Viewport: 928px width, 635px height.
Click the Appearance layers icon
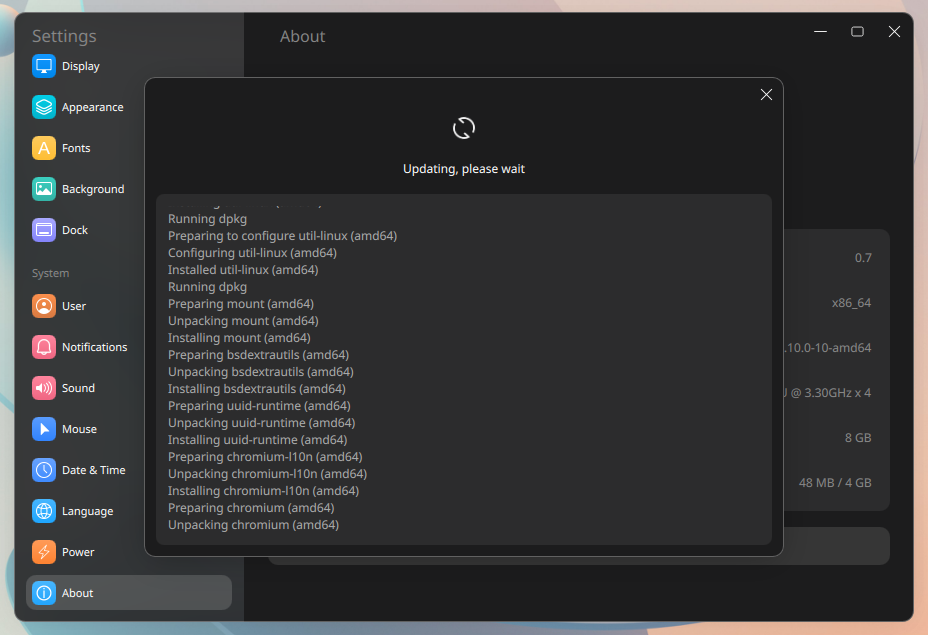pyautogui.click(x=44, y=107)
